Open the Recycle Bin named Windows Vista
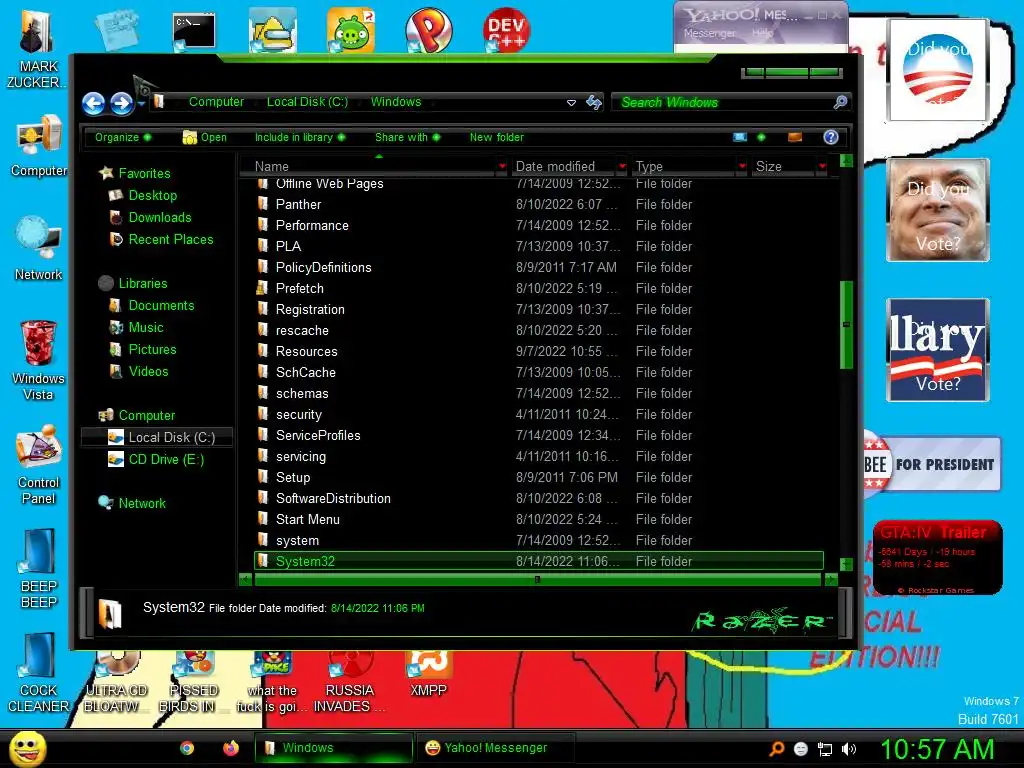 (x=38, y=361)
